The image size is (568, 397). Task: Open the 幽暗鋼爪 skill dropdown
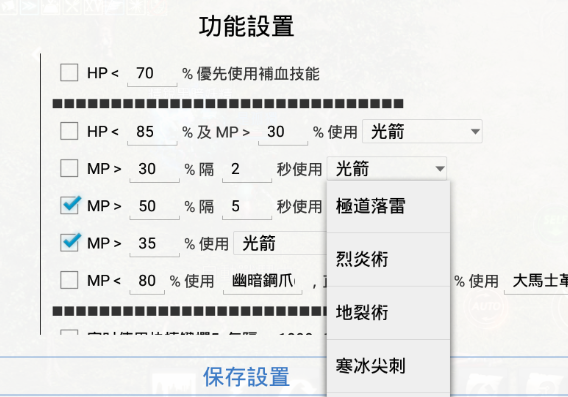[x=263, y=281]
